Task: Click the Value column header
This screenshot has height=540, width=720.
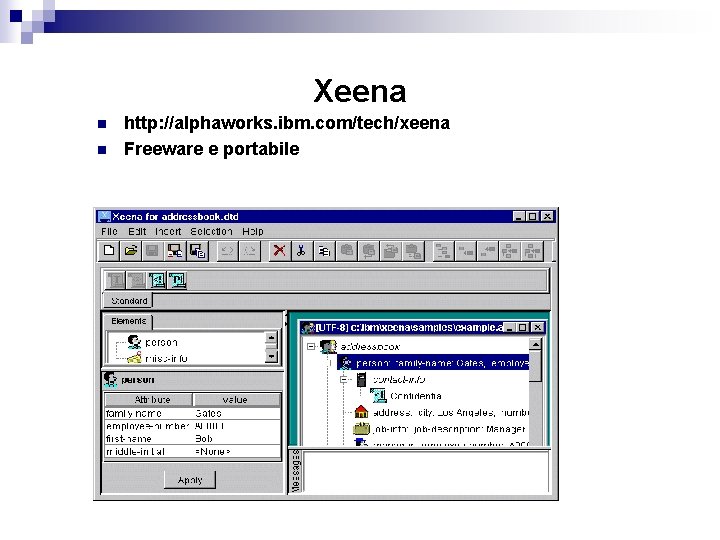Action: (236, 399)
